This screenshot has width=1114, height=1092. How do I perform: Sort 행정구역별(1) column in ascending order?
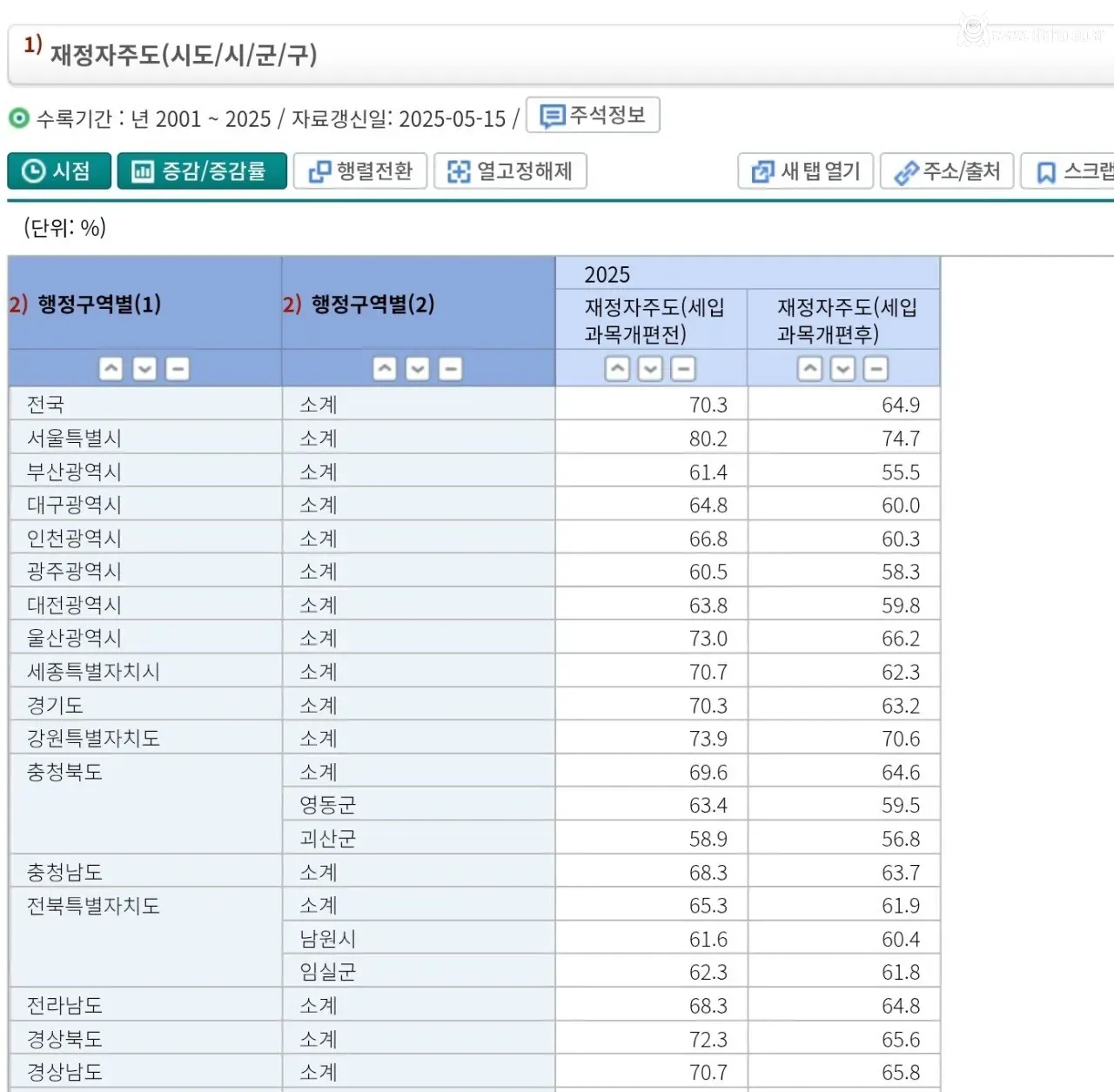pyautogui.click(x=111, y=369)
